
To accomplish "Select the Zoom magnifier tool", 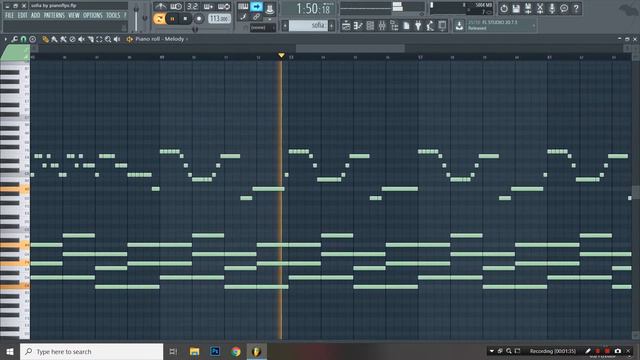I will point(108,39).
